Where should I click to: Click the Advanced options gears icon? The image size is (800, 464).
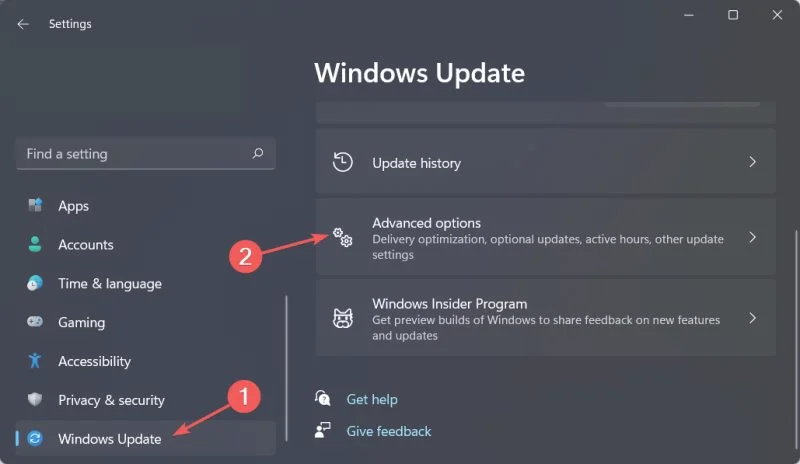tap(343, 237)
